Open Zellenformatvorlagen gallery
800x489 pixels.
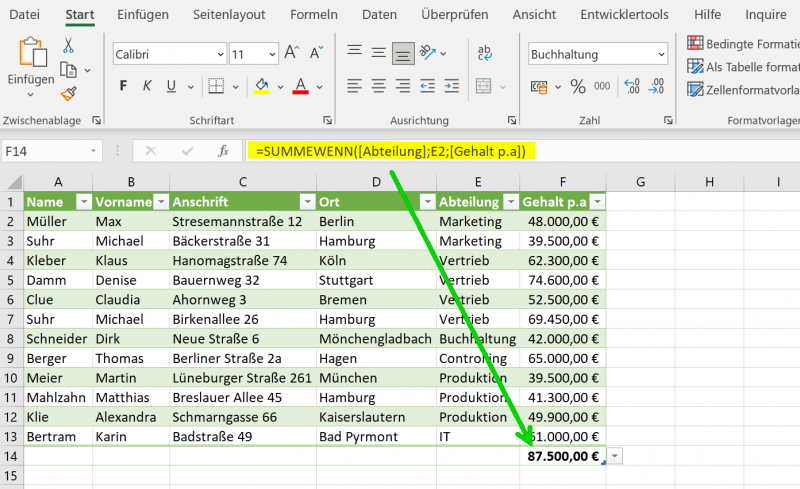pos(743,90)
